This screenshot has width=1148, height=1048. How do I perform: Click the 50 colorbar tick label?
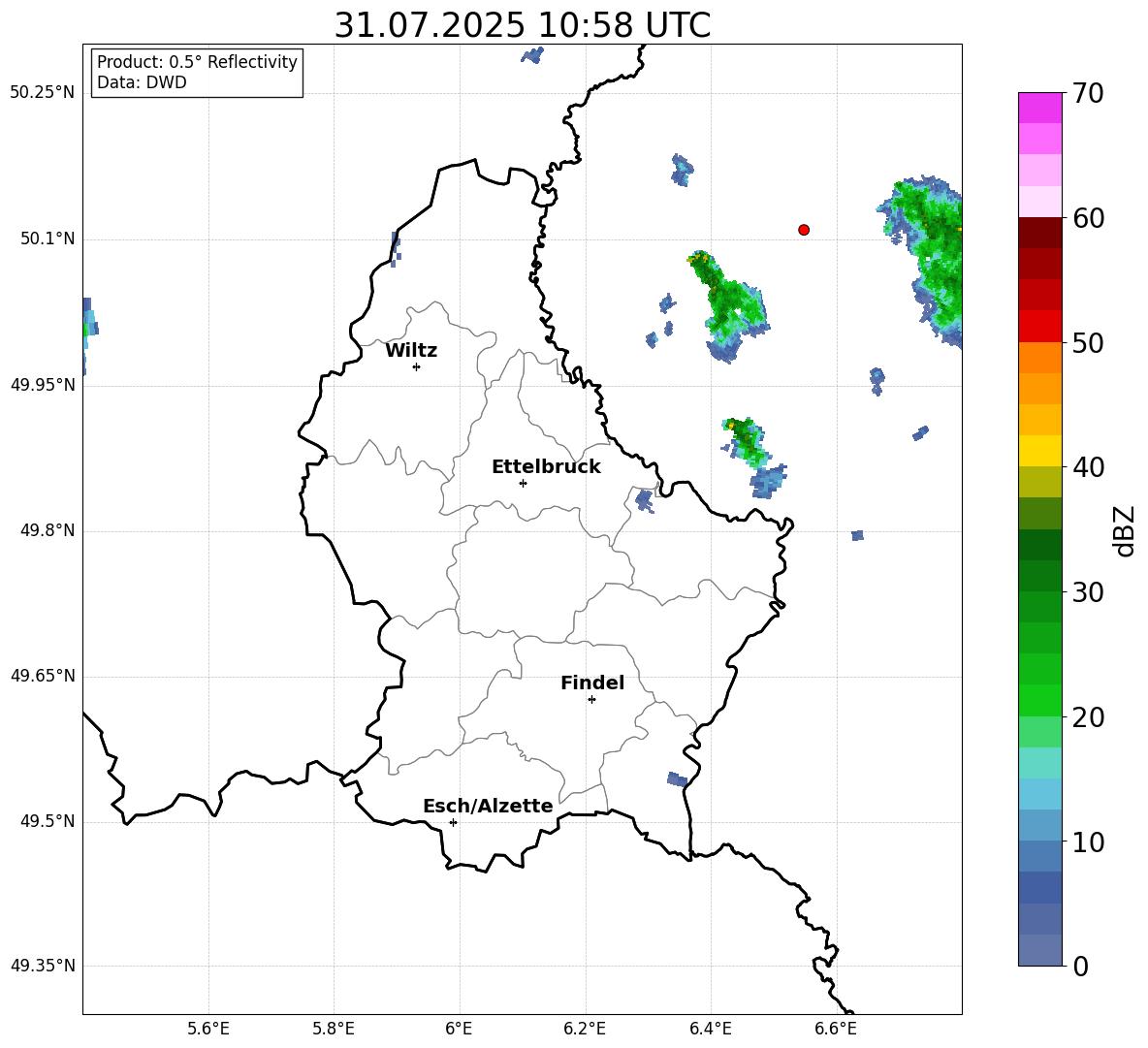click(1088, 342)
